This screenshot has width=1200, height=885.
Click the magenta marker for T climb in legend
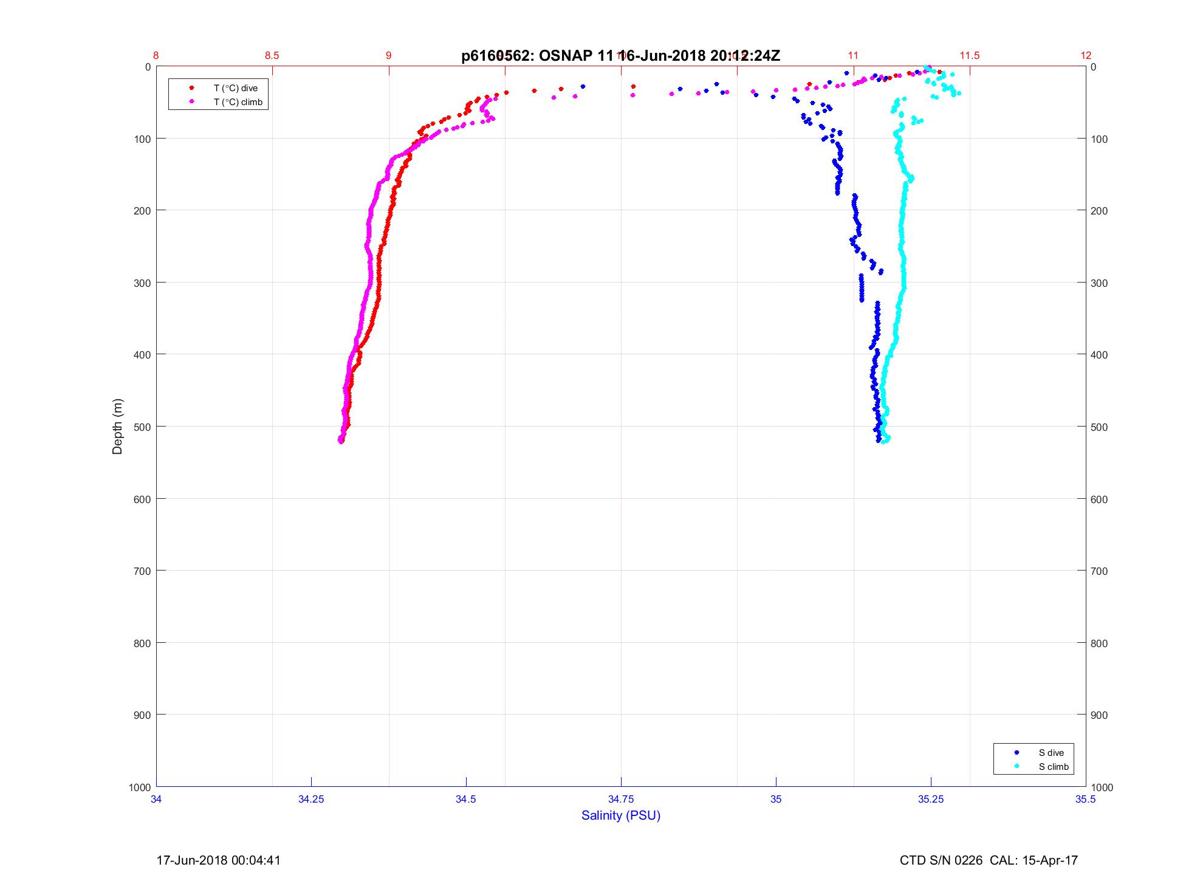[191, 102]
